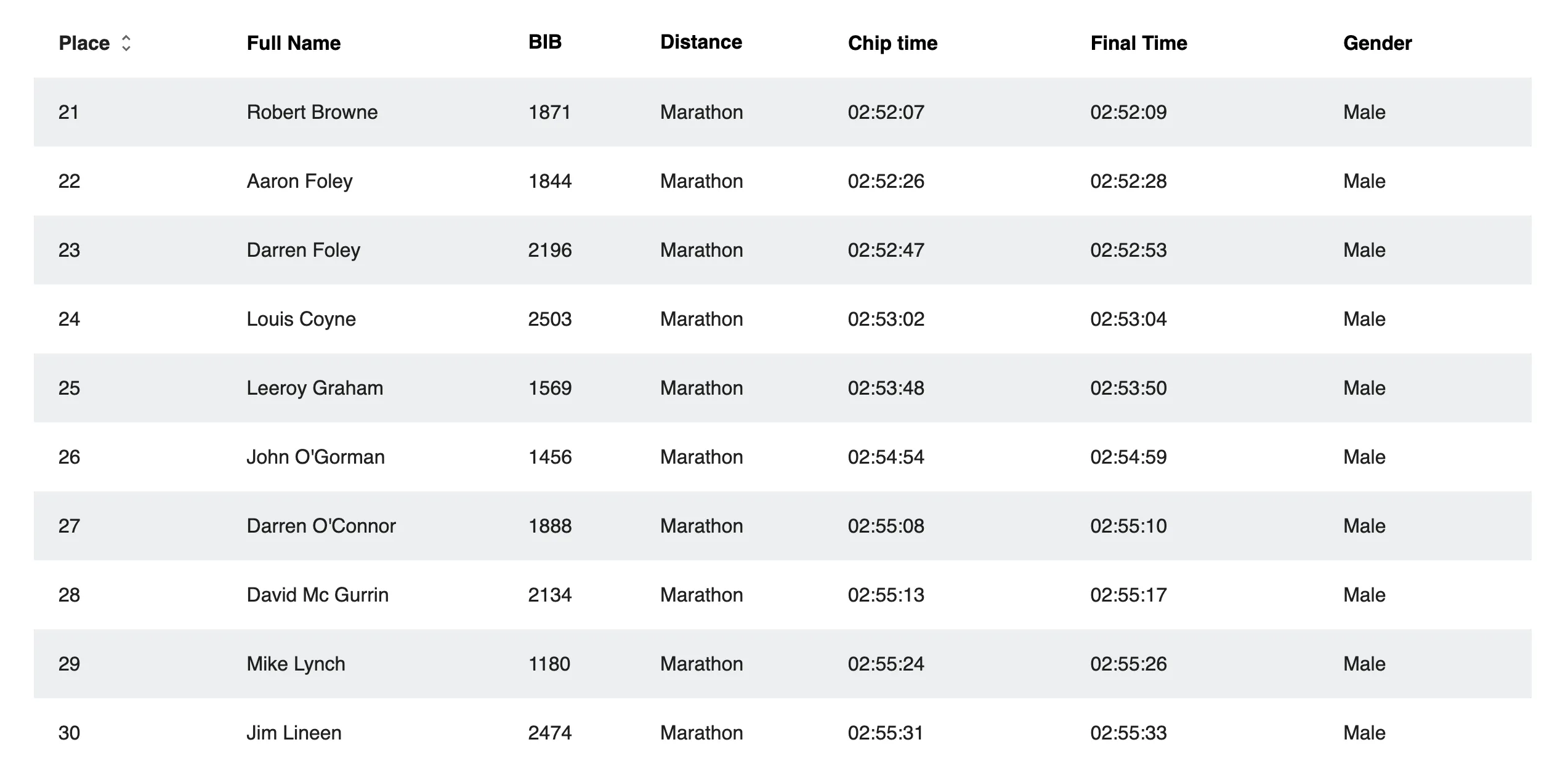
Task: Click David Mc Gurrin's final time 02:55:17
Action: point(1128,595)
